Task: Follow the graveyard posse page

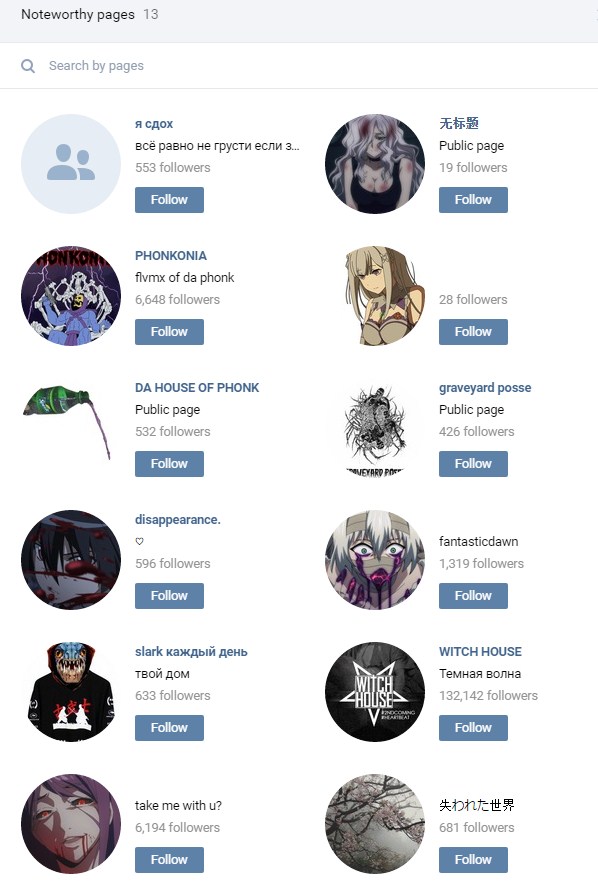Action: [473, 464]
